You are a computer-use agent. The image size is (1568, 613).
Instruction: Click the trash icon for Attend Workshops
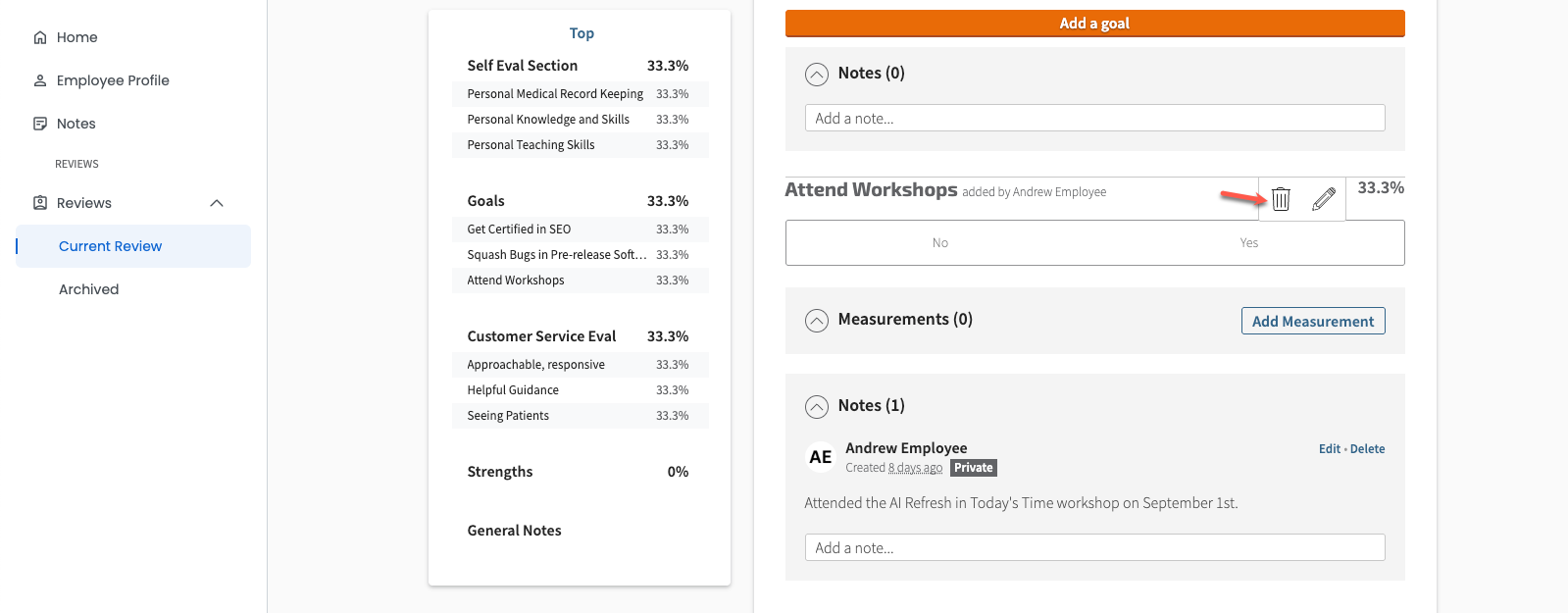1281,199
